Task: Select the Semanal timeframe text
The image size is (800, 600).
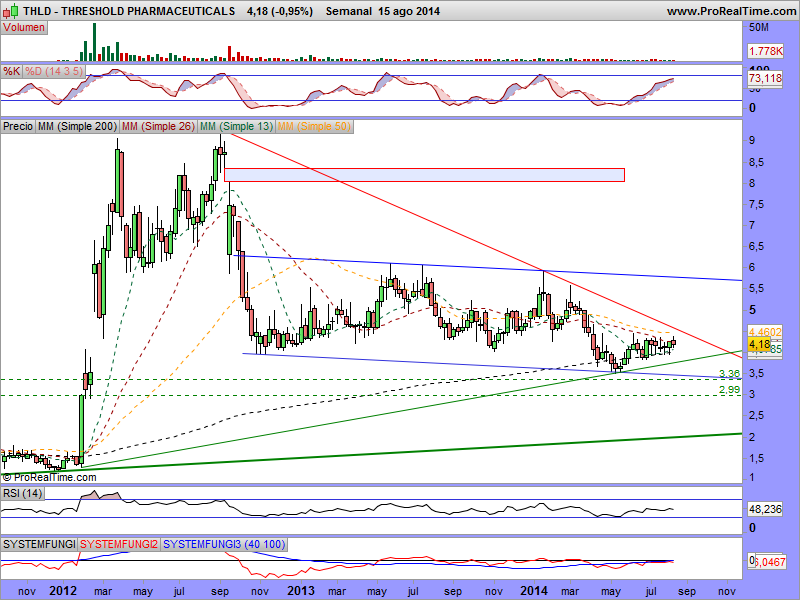Action: point(348,11)
